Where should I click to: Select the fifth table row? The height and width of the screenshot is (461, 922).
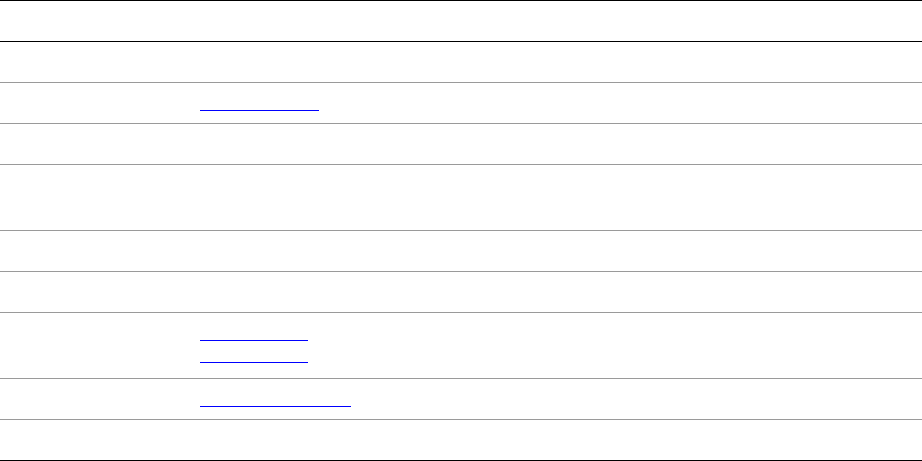pos(460,251)
